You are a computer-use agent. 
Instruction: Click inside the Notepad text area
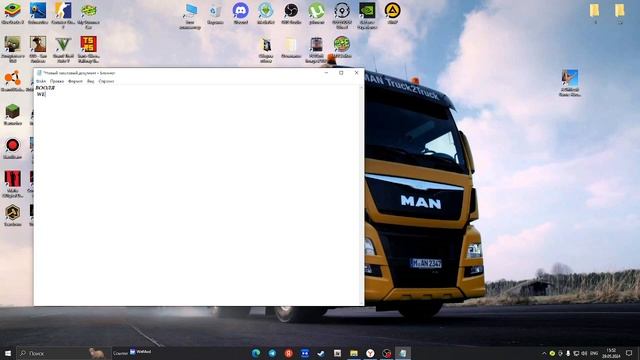click(197, 196)
